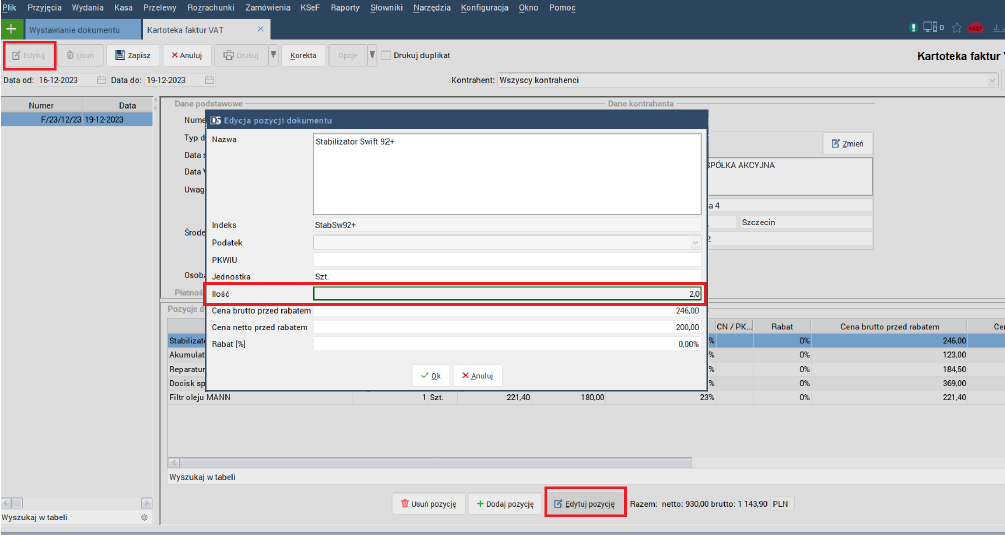Click the Zmień contractor button

(x=849, y=144)
